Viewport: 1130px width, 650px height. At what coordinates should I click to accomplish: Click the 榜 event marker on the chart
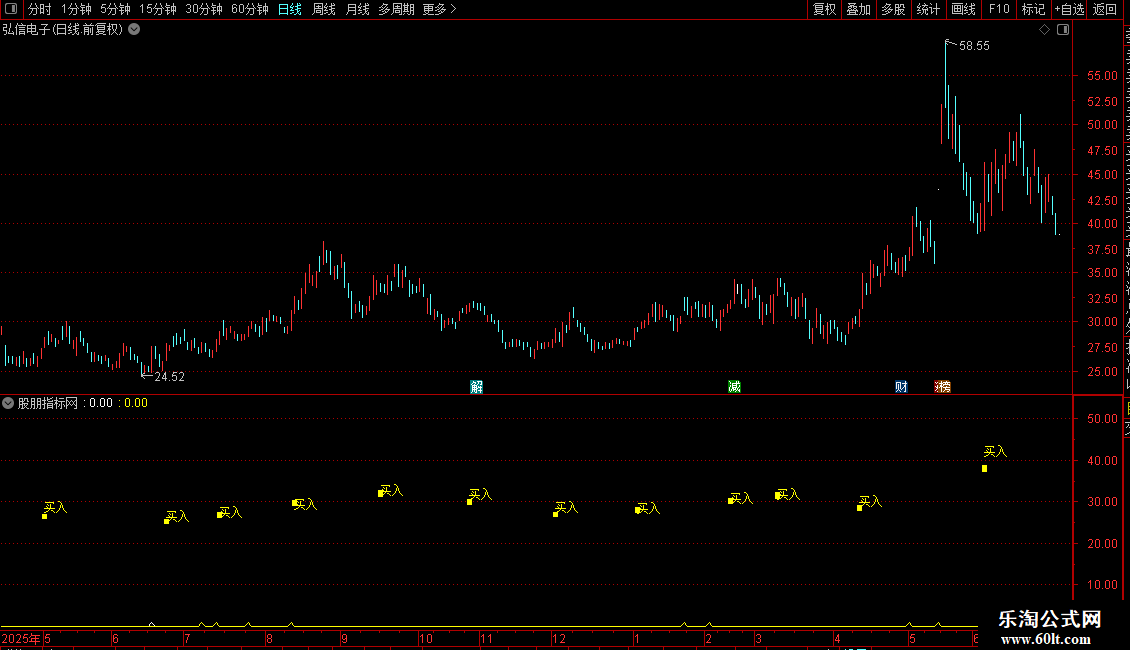(944, 387)
